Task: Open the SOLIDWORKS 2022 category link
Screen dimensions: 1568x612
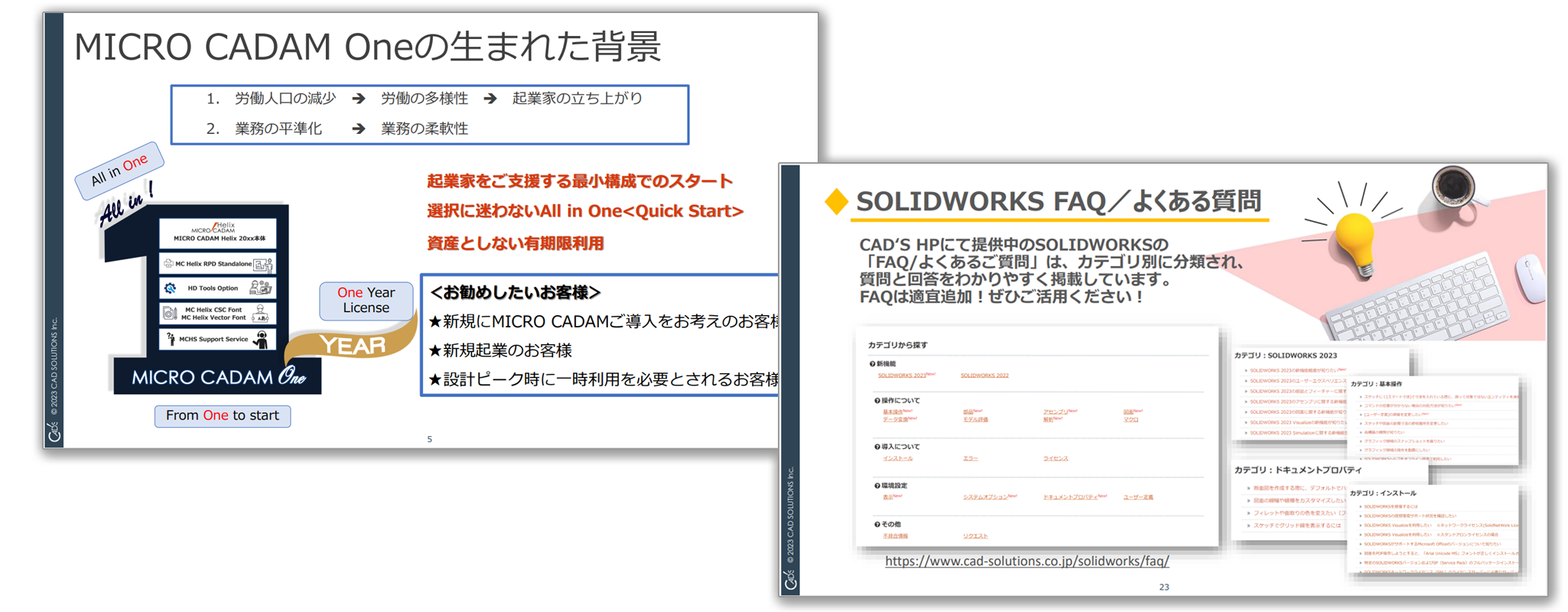Action: point(984,375)
